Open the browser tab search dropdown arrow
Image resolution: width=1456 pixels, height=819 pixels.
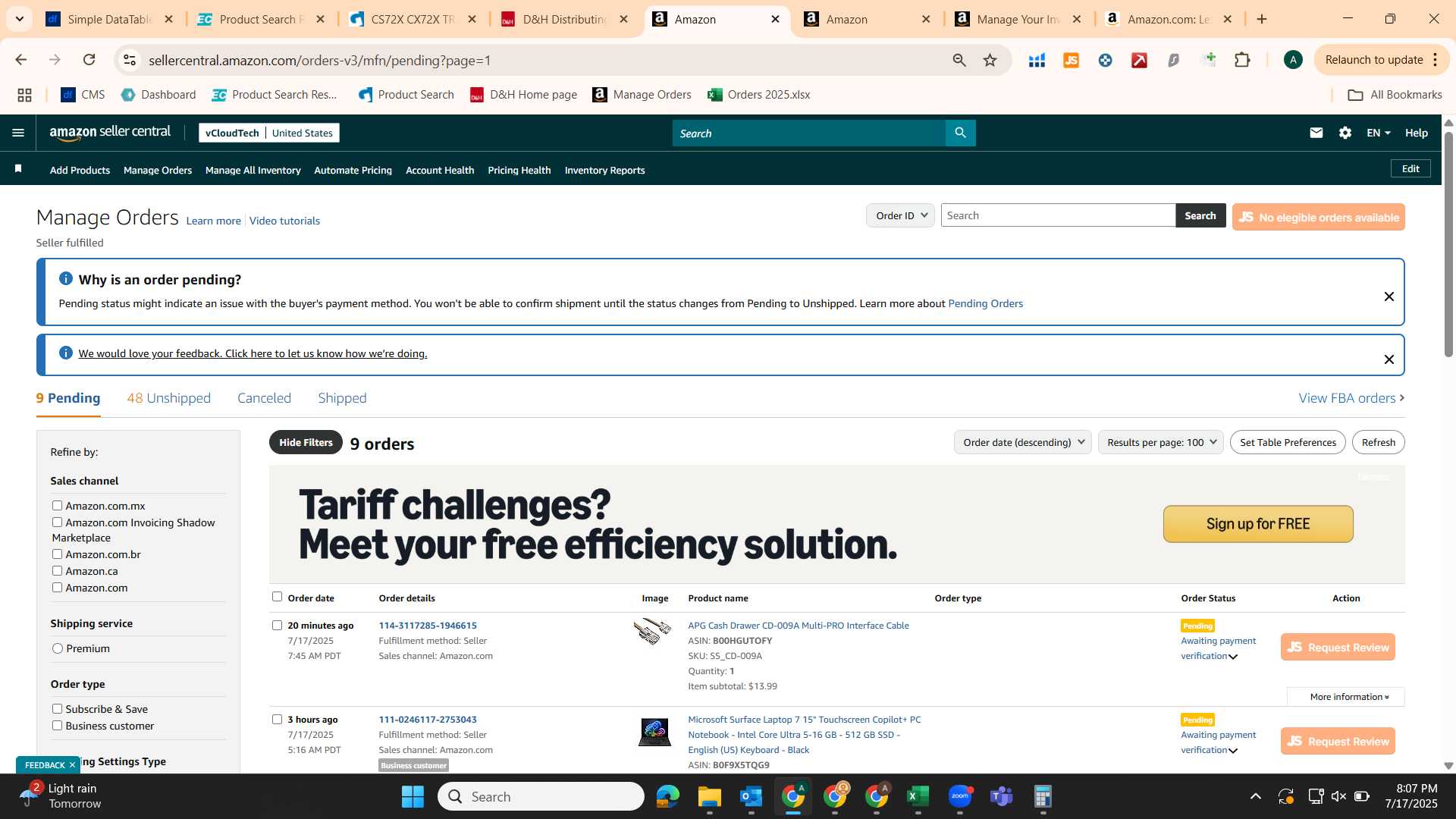pos(20,19)
